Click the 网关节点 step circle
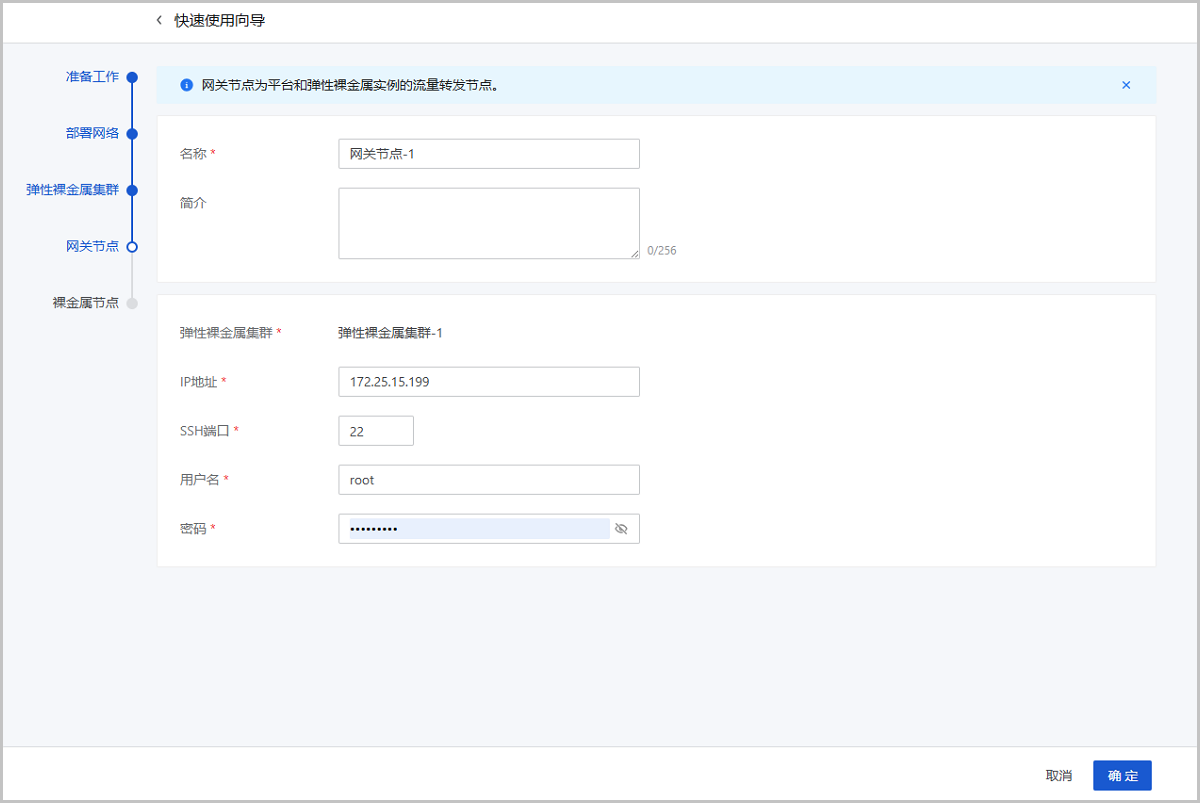 [x=132, y=246]
